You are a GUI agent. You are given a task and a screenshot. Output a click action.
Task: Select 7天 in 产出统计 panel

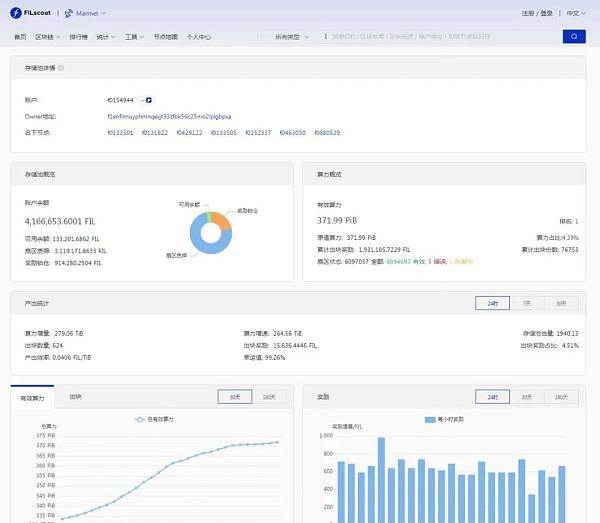527,303
